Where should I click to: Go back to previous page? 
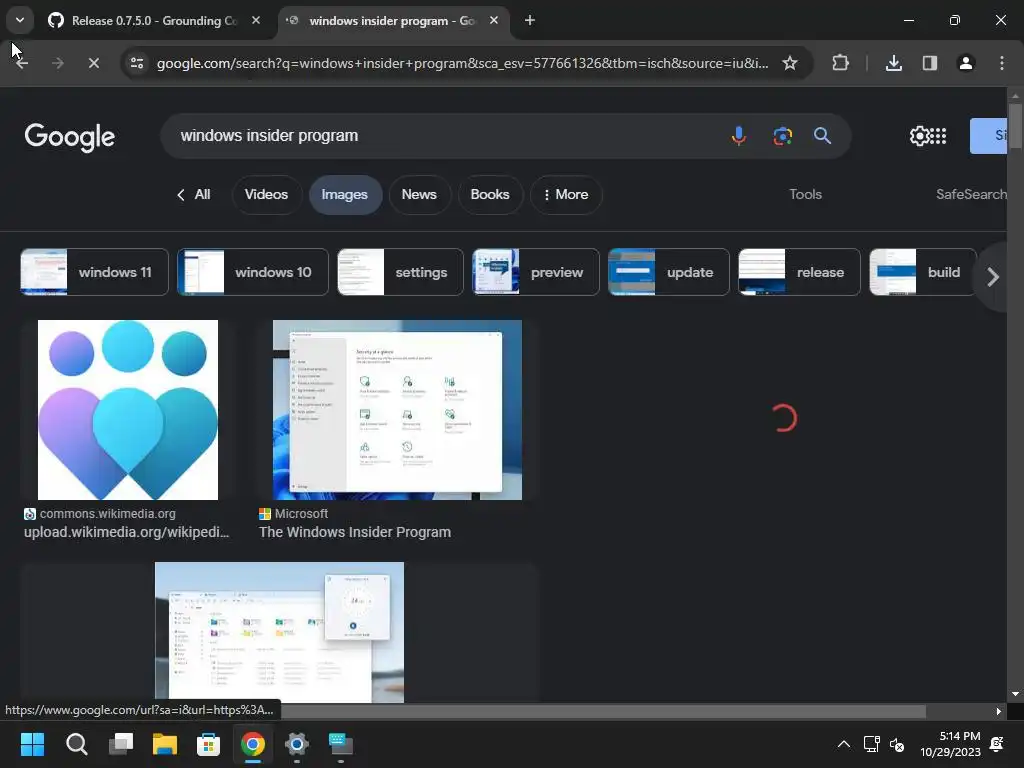click(x=22, y=63)
